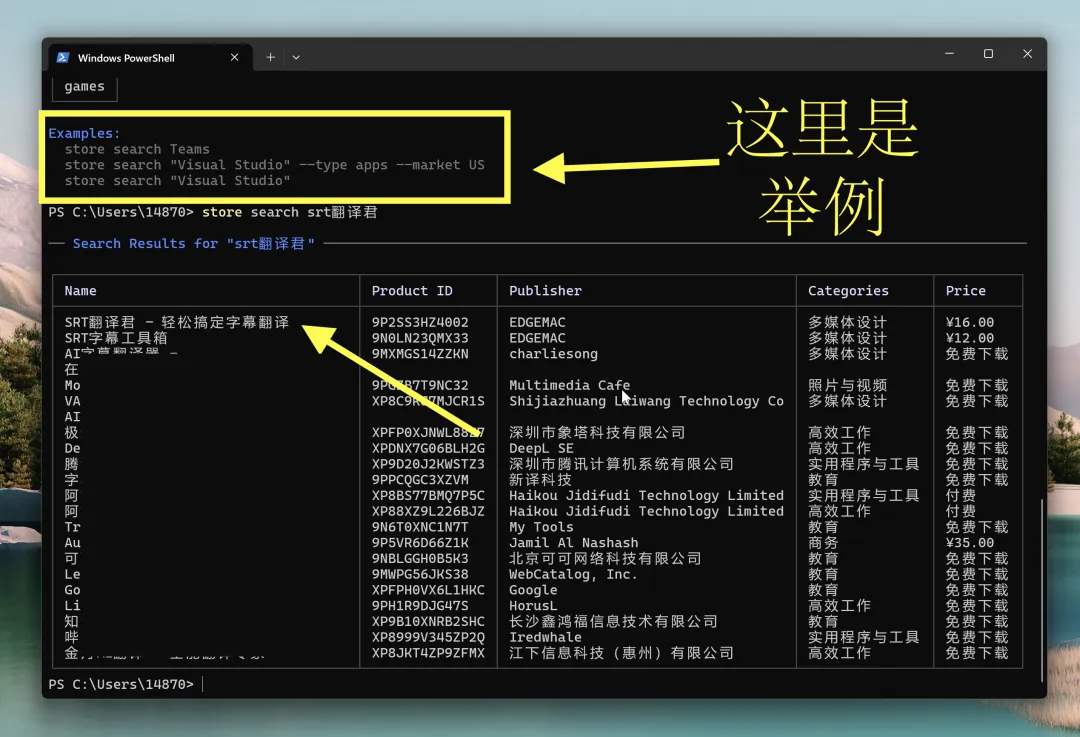Select product ID XP8999V345ZP2Q
The height and width of the screenshot is (737, 1080).
[x=428, y=638]
